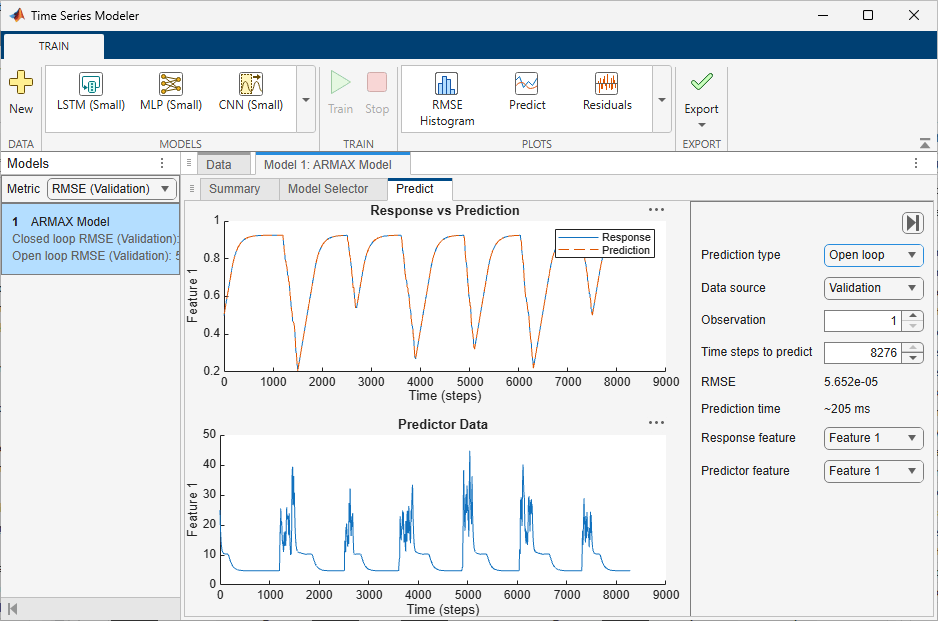Open document area three-dot options menu
The width and height of the screenshot is (938, 621).
[915, 163]
